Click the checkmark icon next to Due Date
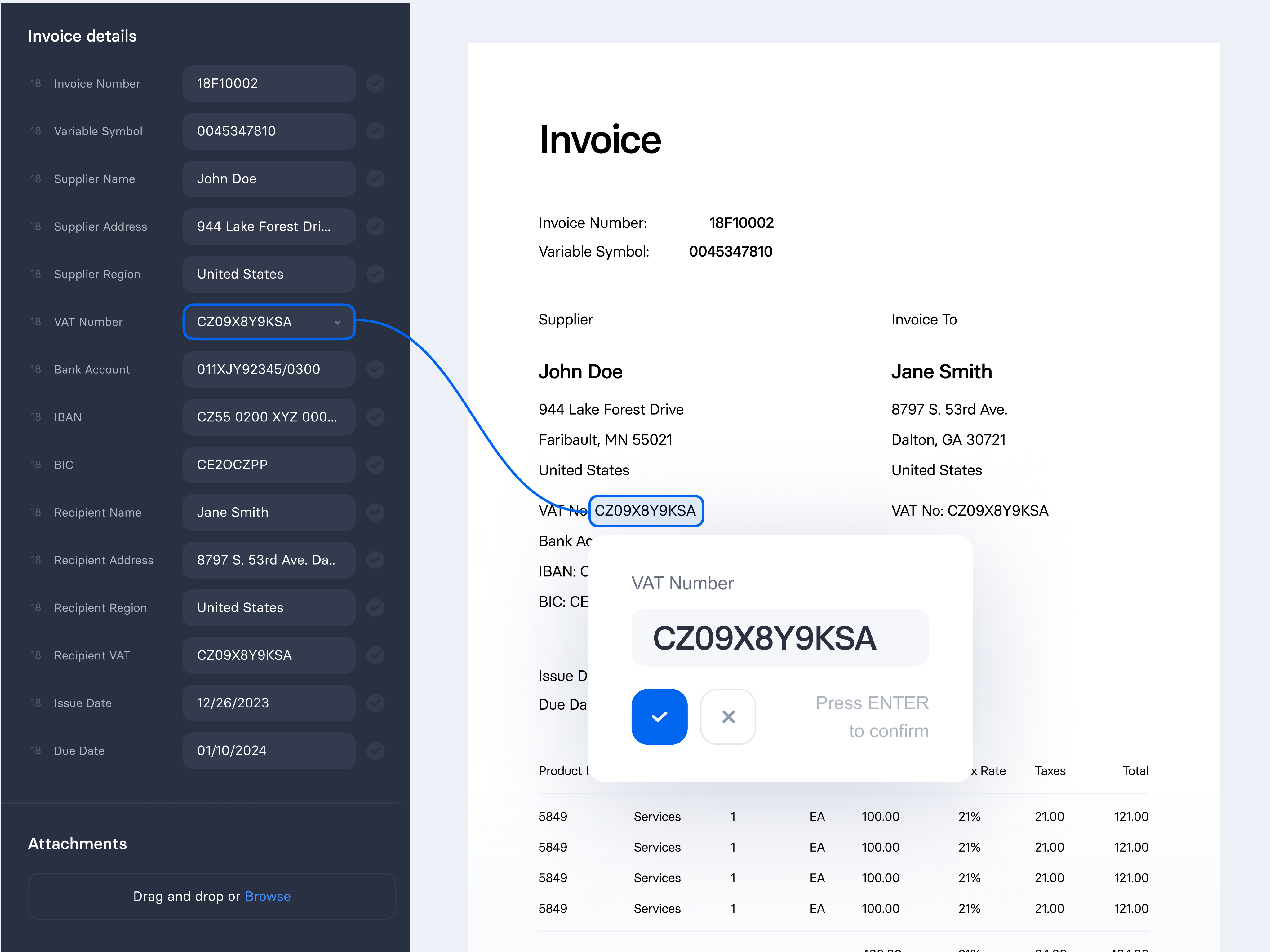The image size is (1270, 952). 375,750
